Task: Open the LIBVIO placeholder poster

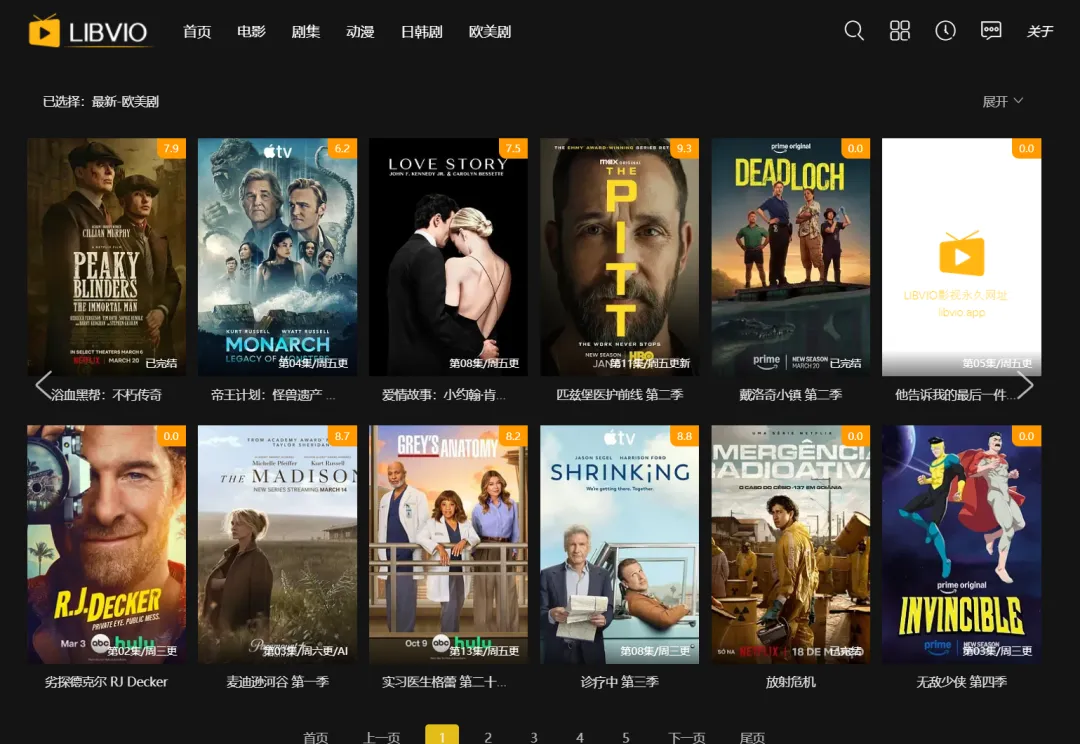Action: (962, 257)
